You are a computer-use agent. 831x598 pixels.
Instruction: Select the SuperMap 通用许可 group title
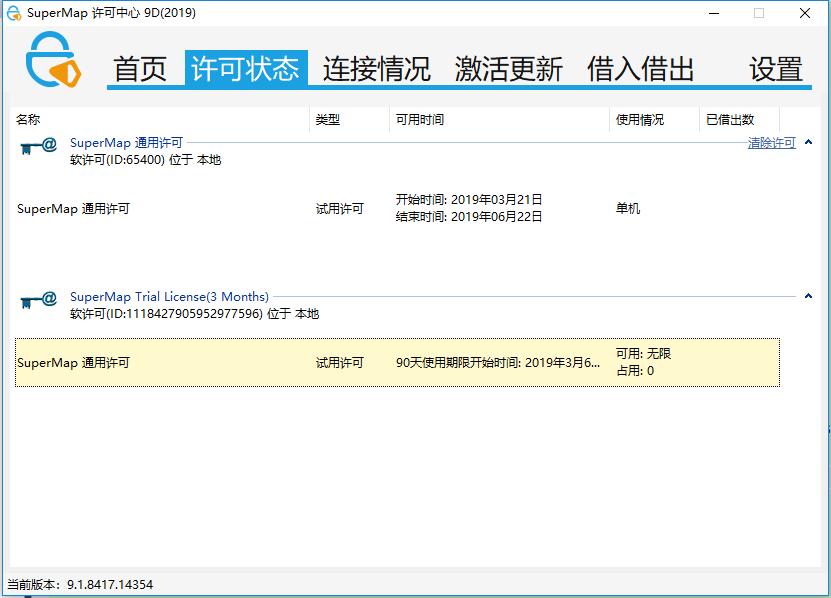click(x=126, y=143)
